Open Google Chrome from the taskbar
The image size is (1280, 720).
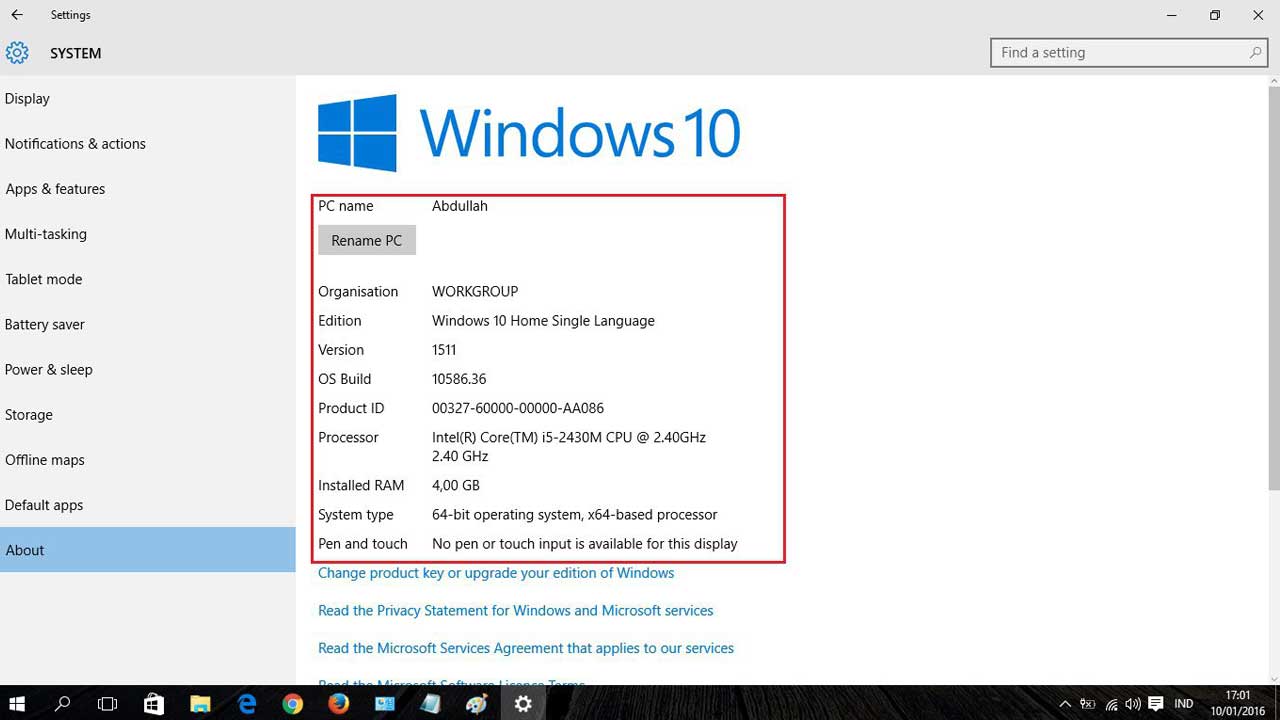[x=292, y=703]
